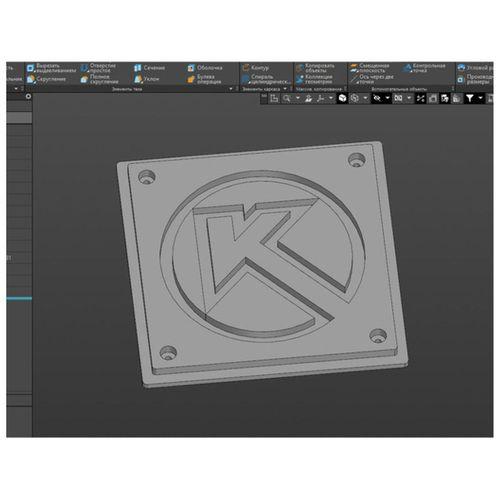Create a Смещенная плоскость offset plane
This screenshot has height=500, width=500.
370,68
